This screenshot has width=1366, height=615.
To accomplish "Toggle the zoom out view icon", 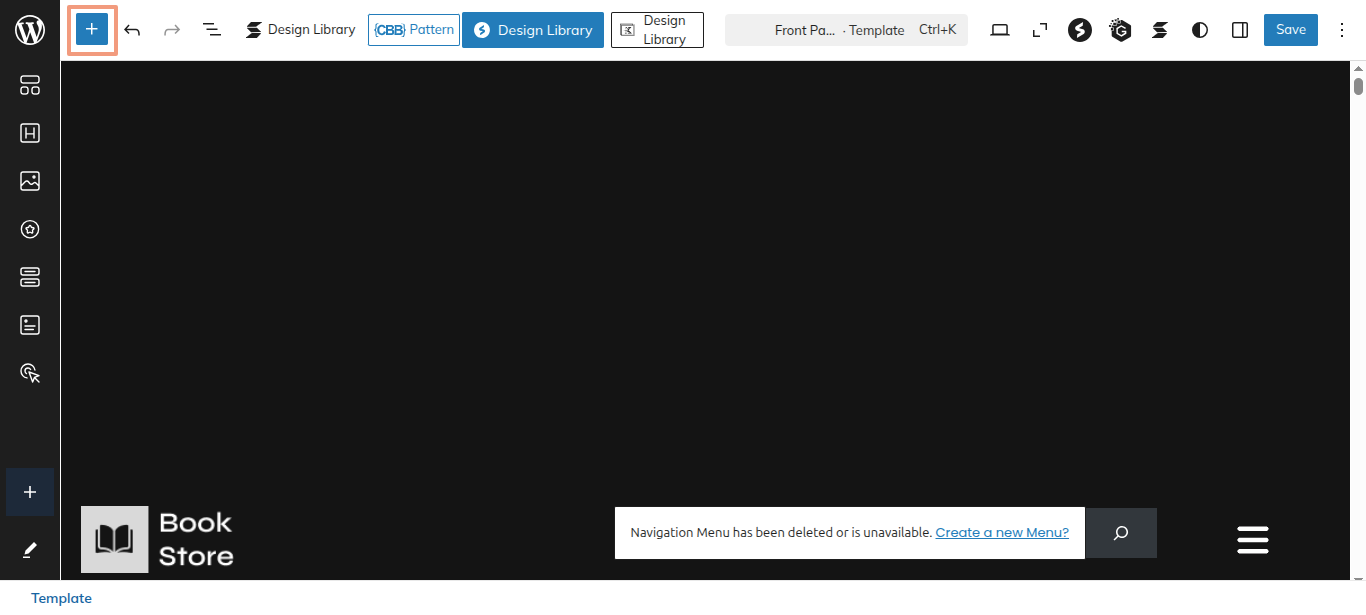I will 1040,30.
